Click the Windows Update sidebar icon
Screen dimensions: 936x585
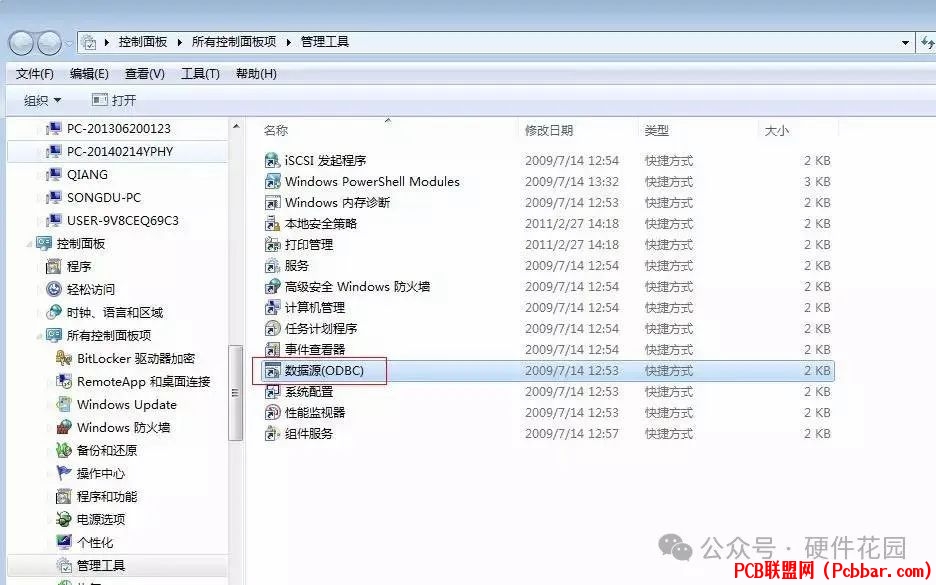pyautogui.click(x=64, y=404)
